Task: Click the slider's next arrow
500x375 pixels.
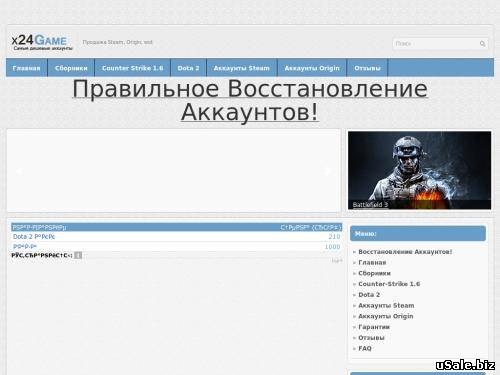Action: click(328, 171)
